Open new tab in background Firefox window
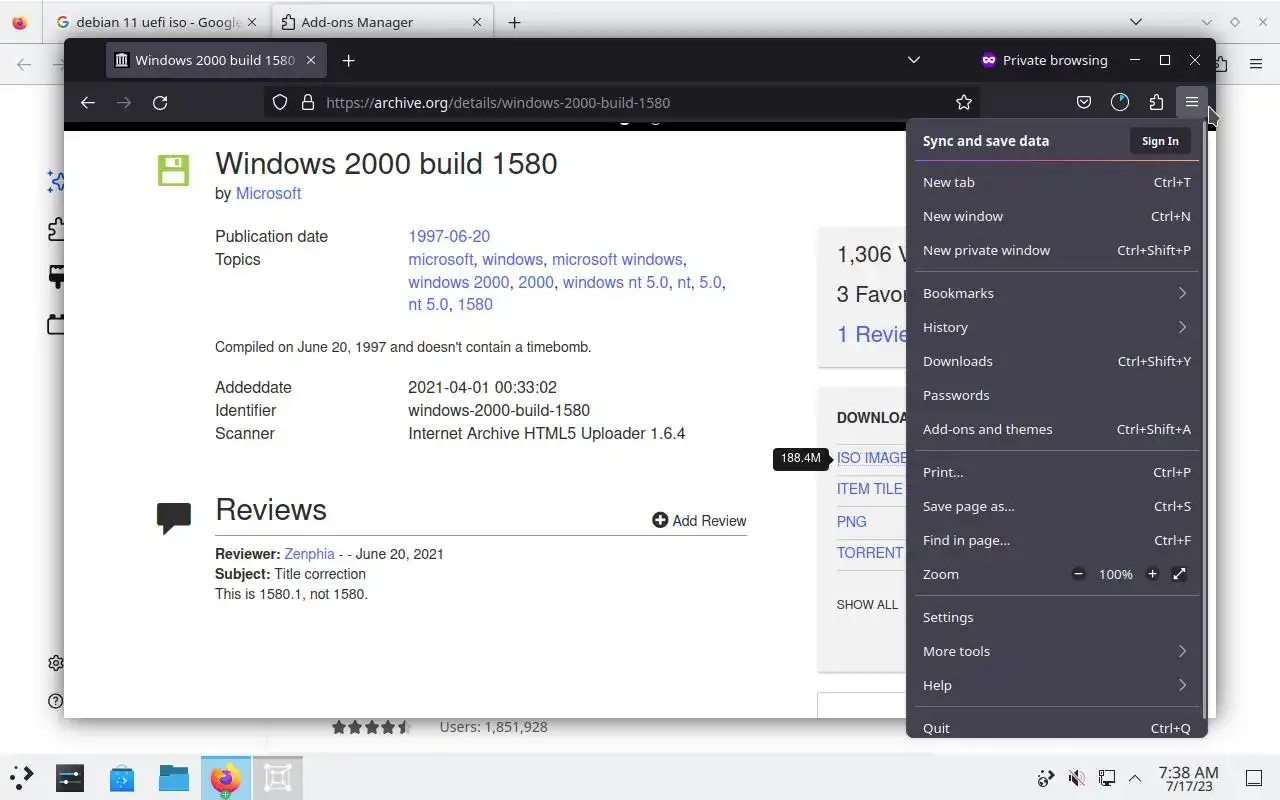The image size is (1280, 800). (x=514, y=22)
